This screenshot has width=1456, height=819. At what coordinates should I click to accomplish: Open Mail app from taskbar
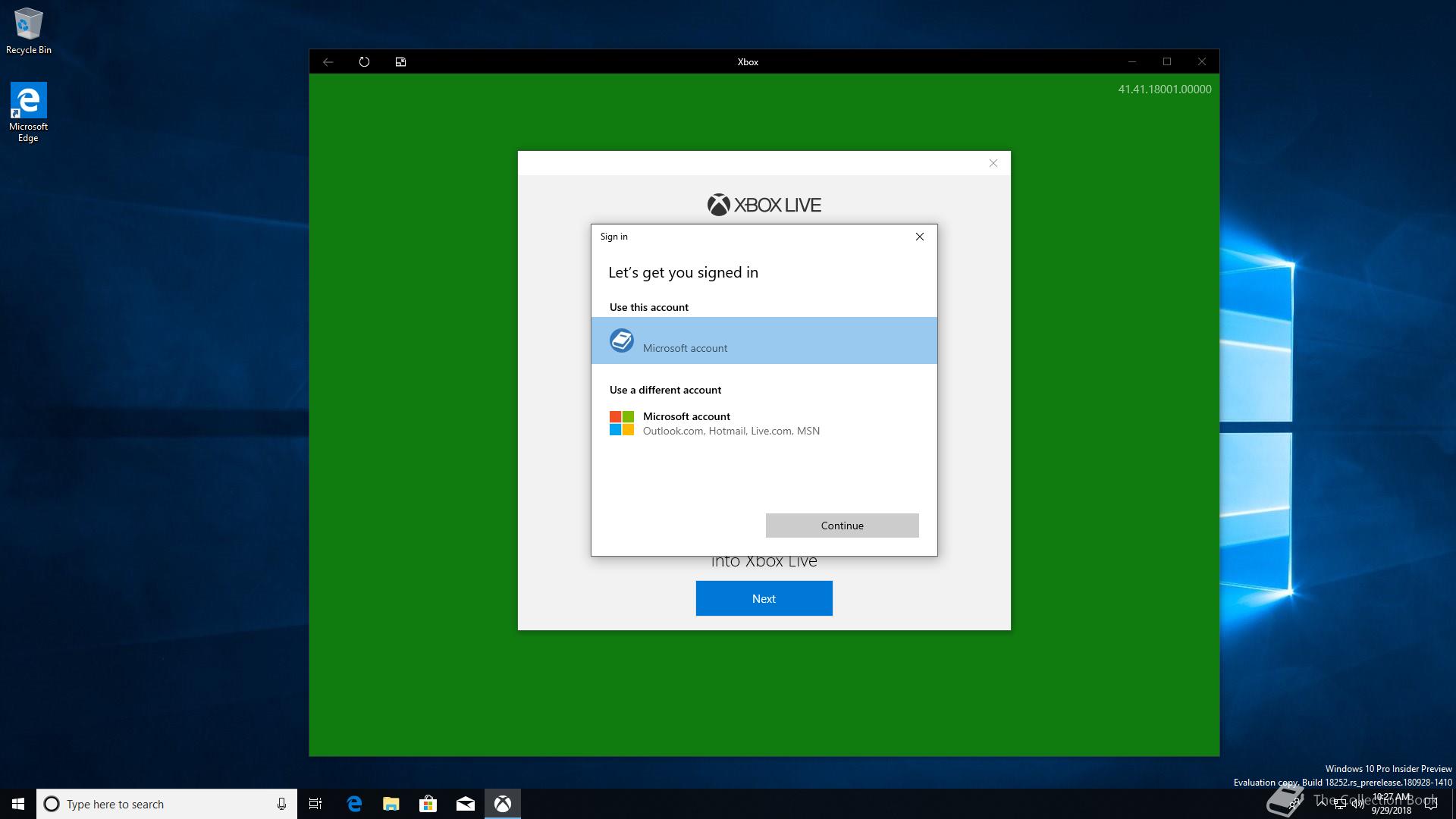[466, 804]
